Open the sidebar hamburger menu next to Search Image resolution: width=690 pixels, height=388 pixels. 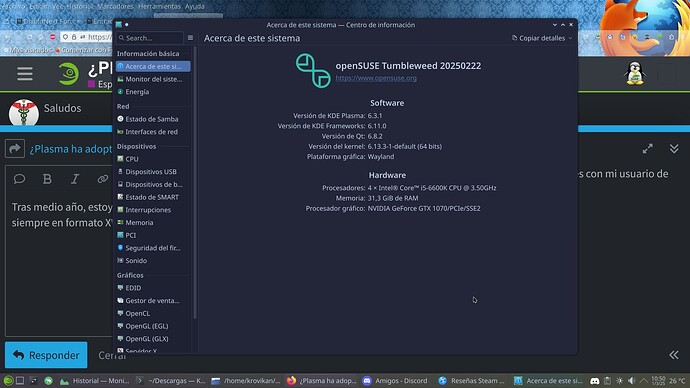tap(191, 38)
